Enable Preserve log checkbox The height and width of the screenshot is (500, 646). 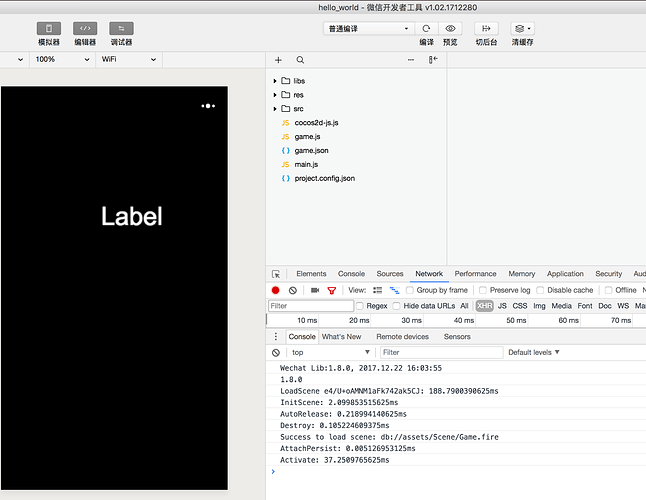click(483, 290)
